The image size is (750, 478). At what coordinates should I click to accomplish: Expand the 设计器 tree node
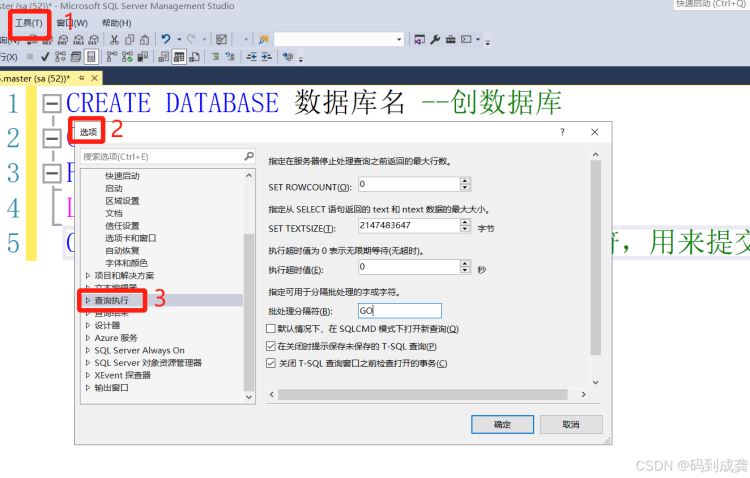[x=88, y=325]
